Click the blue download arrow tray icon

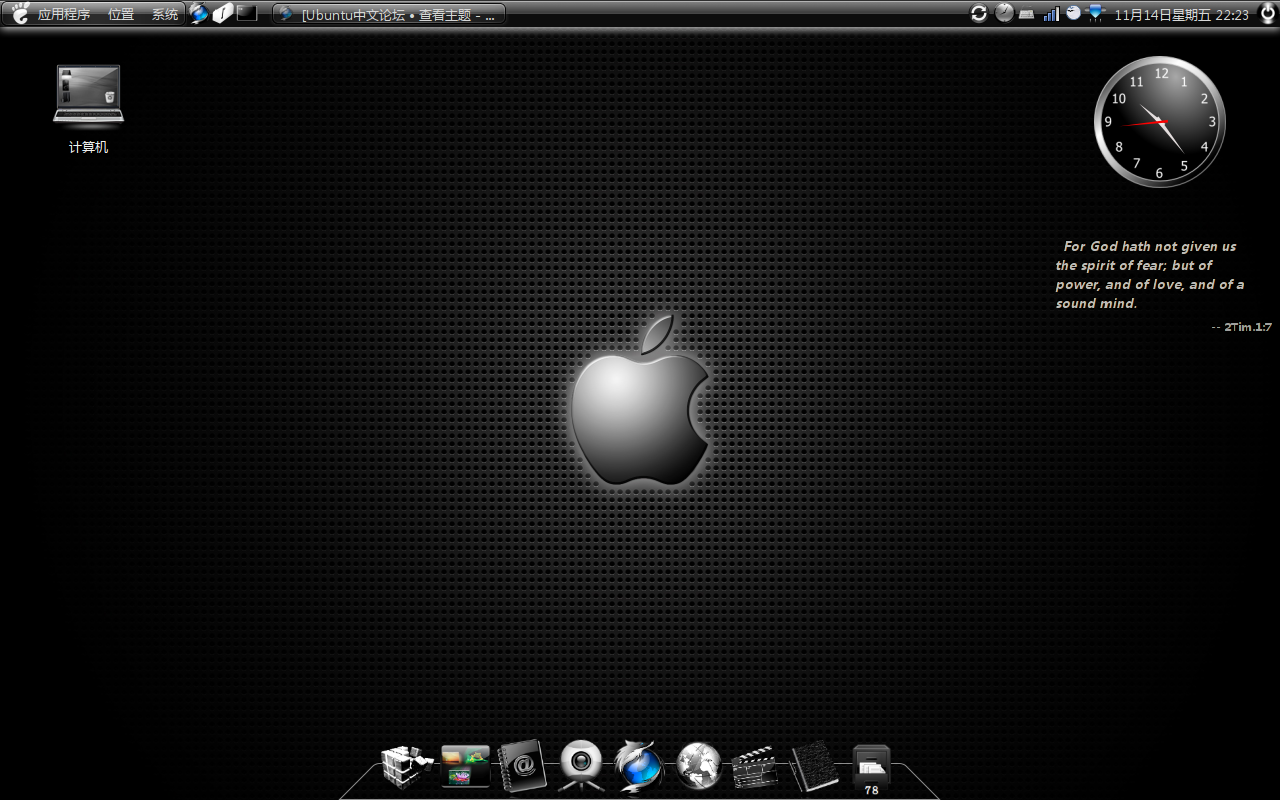click(1095, 13)
